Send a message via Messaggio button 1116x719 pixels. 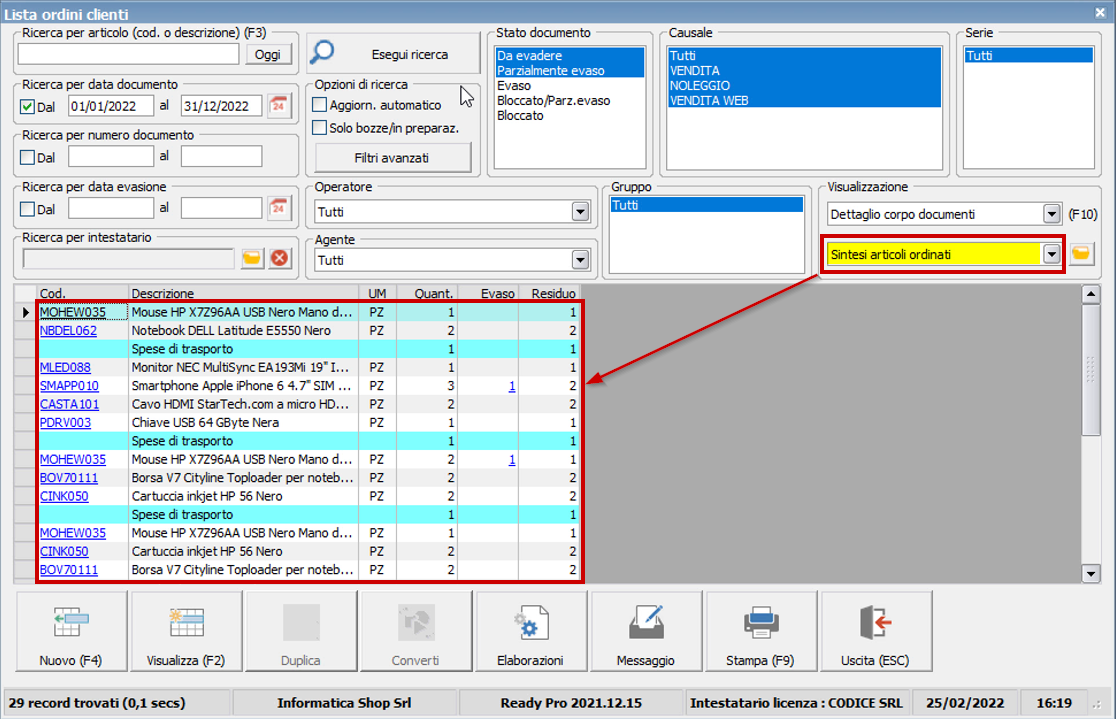point(645,631)
